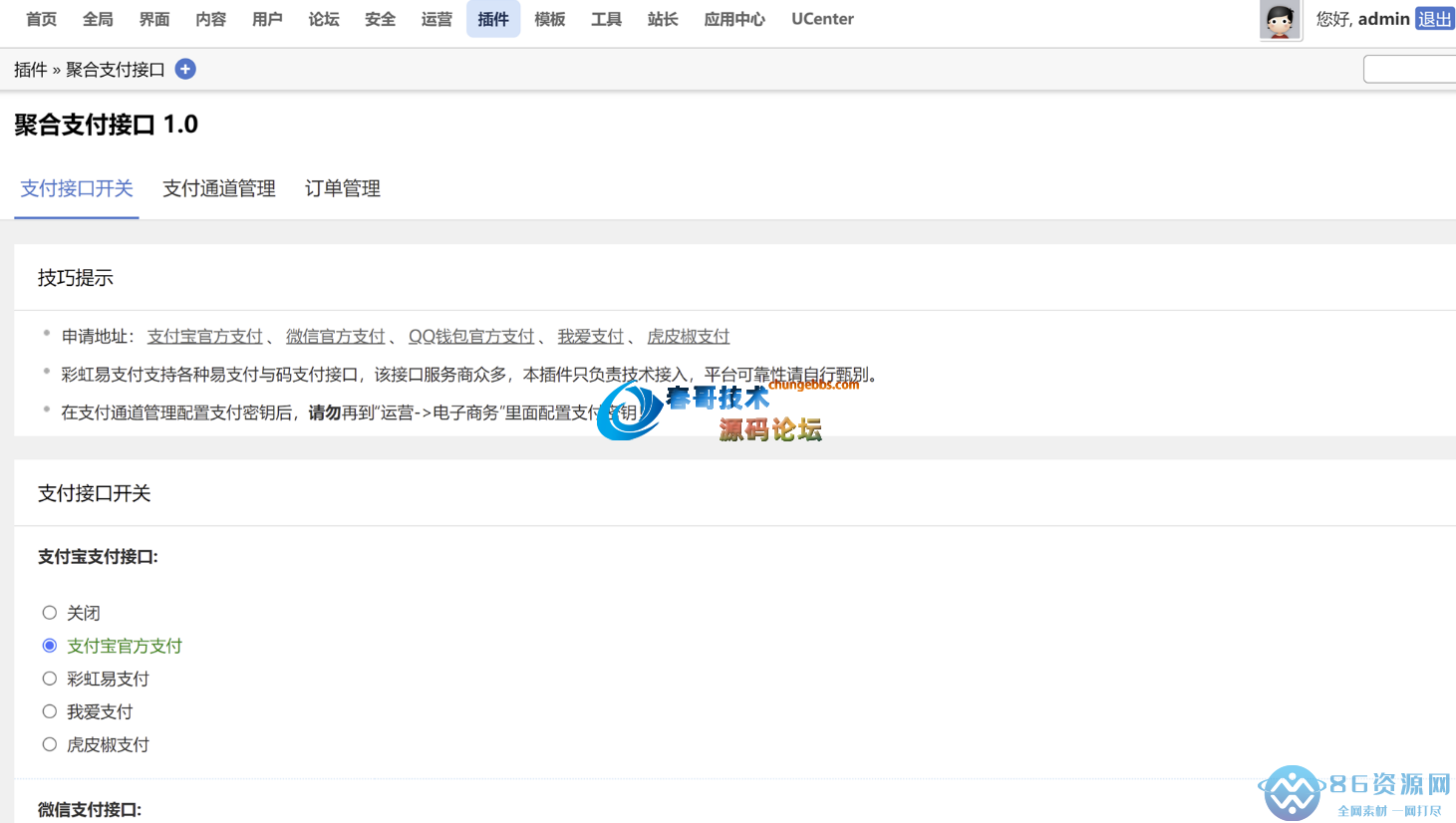Click the admin avatar picture
This screenshot has height=823, width=1456.
pyautogui.click(x=1280, y=19)
